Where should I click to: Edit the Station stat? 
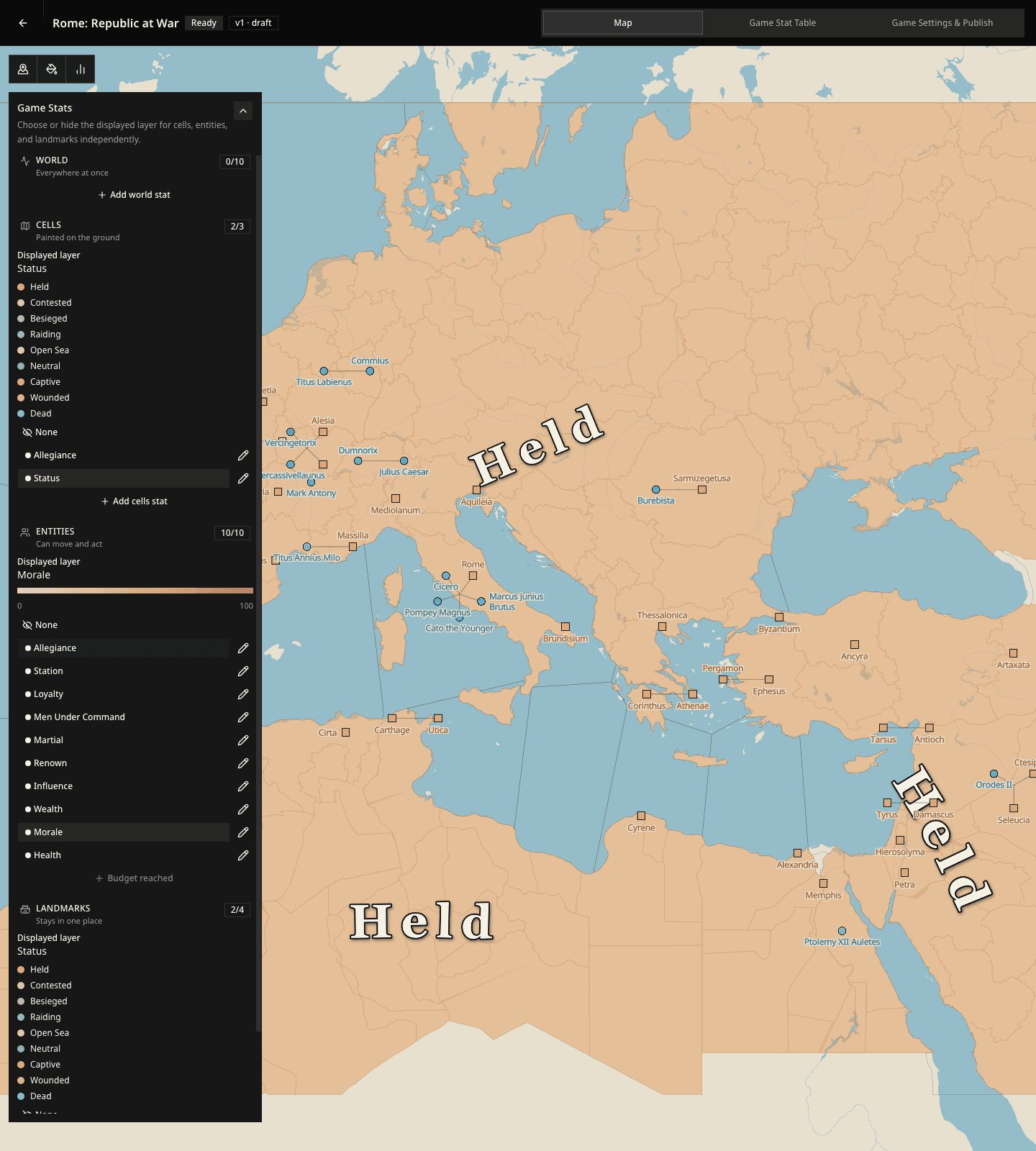pyautogui.click(x=243, y=671)
